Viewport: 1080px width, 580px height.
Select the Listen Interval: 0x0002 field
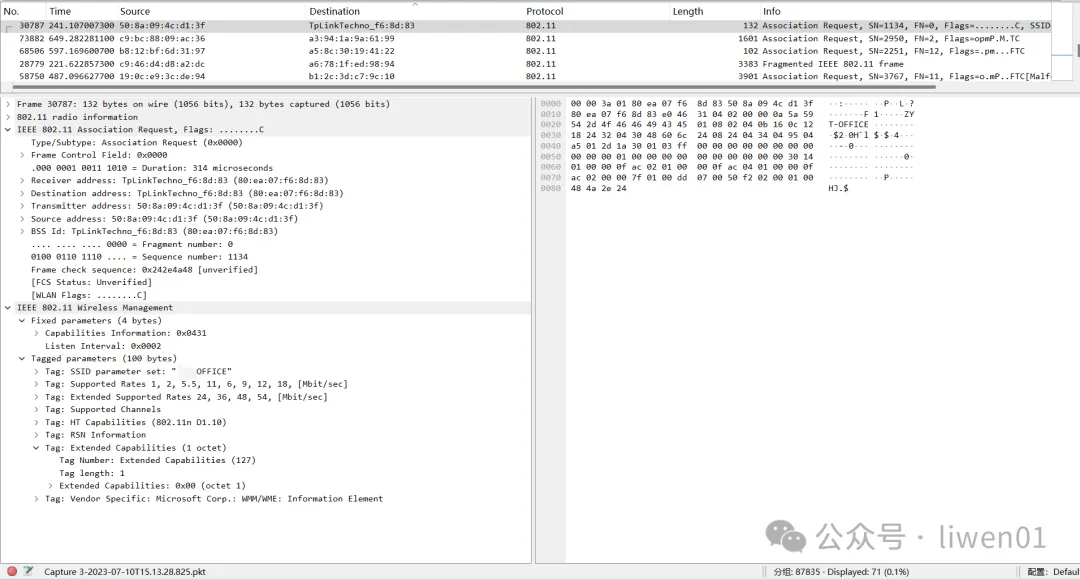(96, 346)
